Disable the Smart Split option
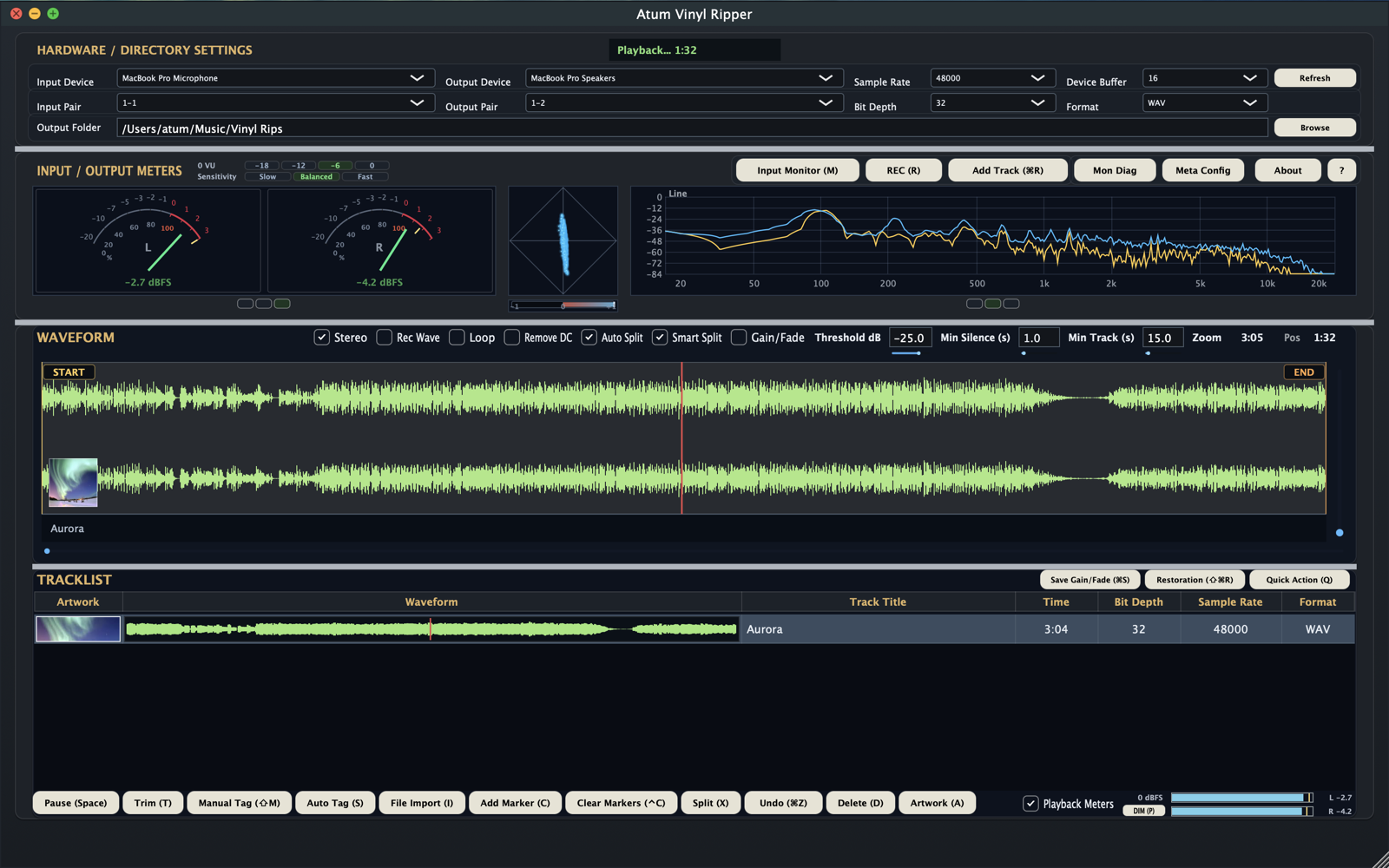This screenshot has height=868, width=1389. [659, 337]
